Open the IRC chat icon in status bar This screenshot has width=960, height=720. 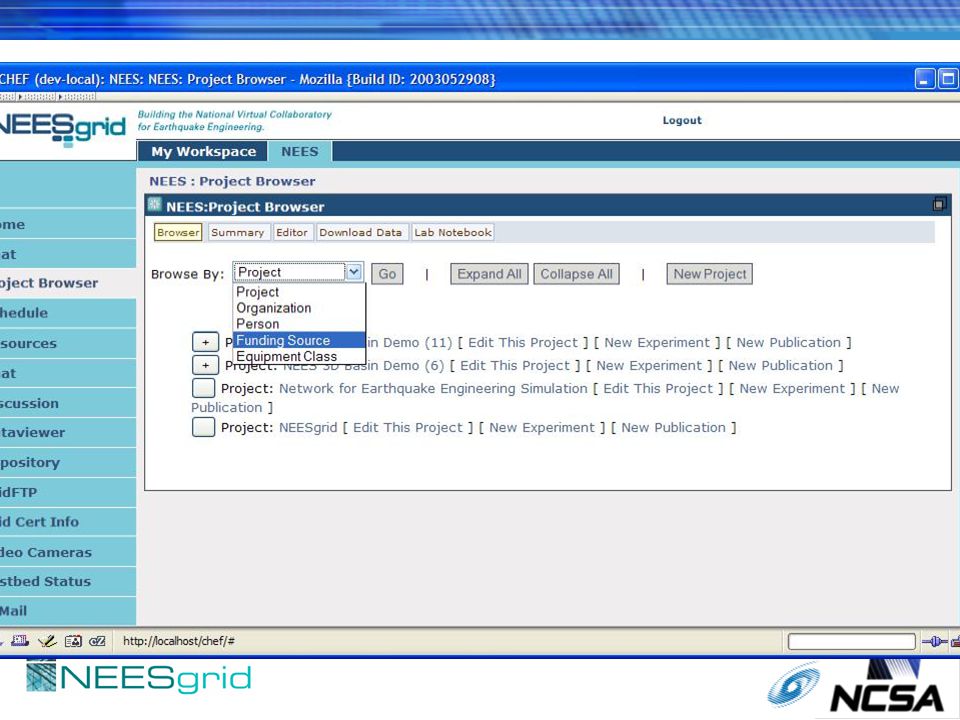pyautogui.click(x=97, y=641)
